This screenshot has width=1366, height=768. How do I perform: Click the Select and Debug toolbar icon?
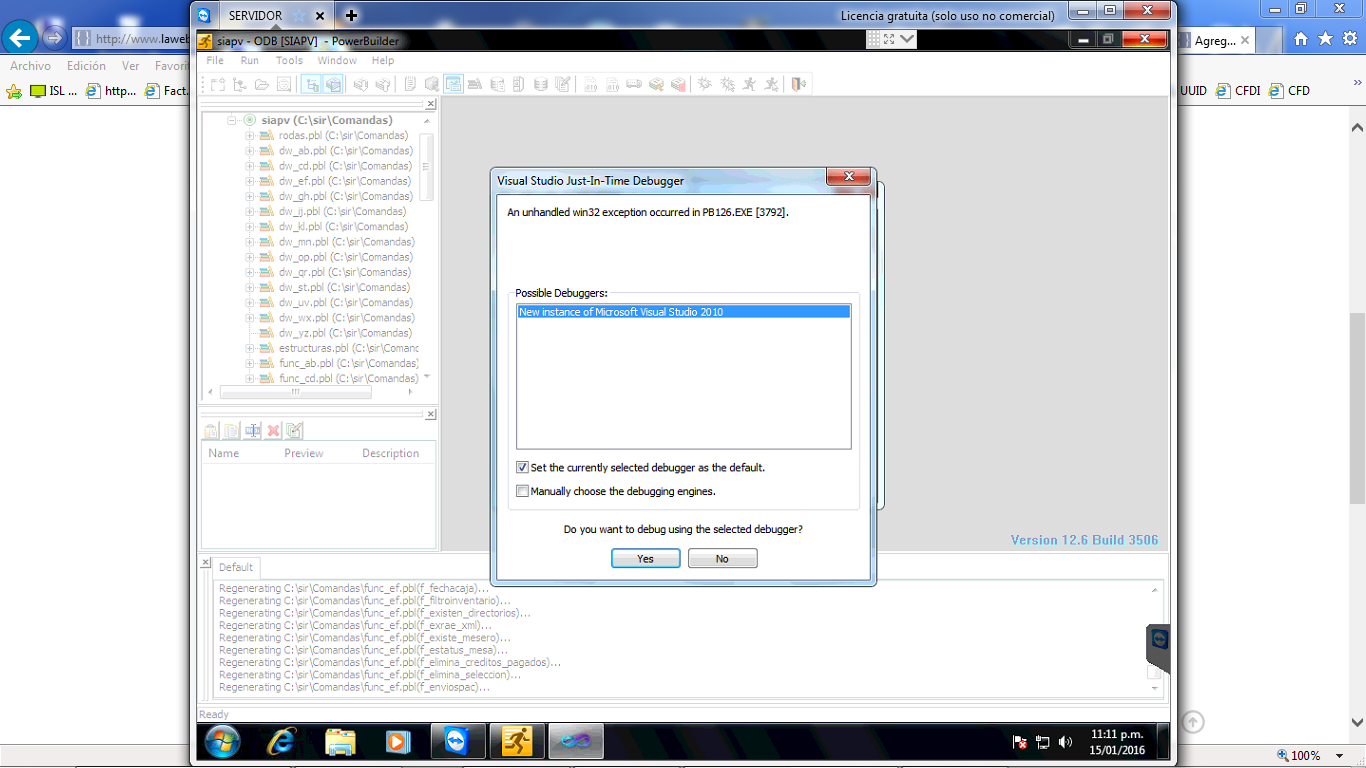coord(727,85)
